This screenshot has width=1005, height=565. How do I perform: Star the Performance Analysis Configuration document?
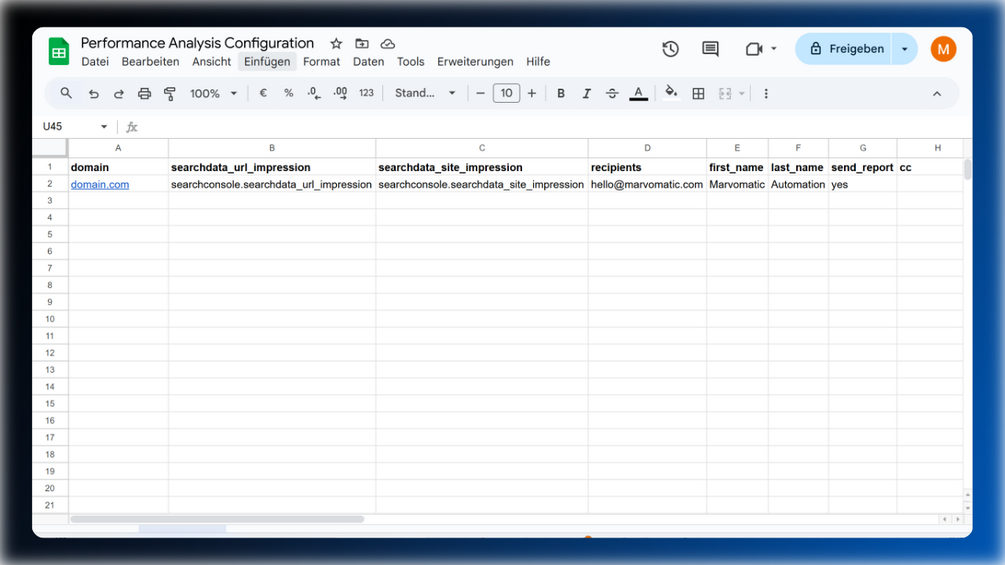tap(336, 44)
